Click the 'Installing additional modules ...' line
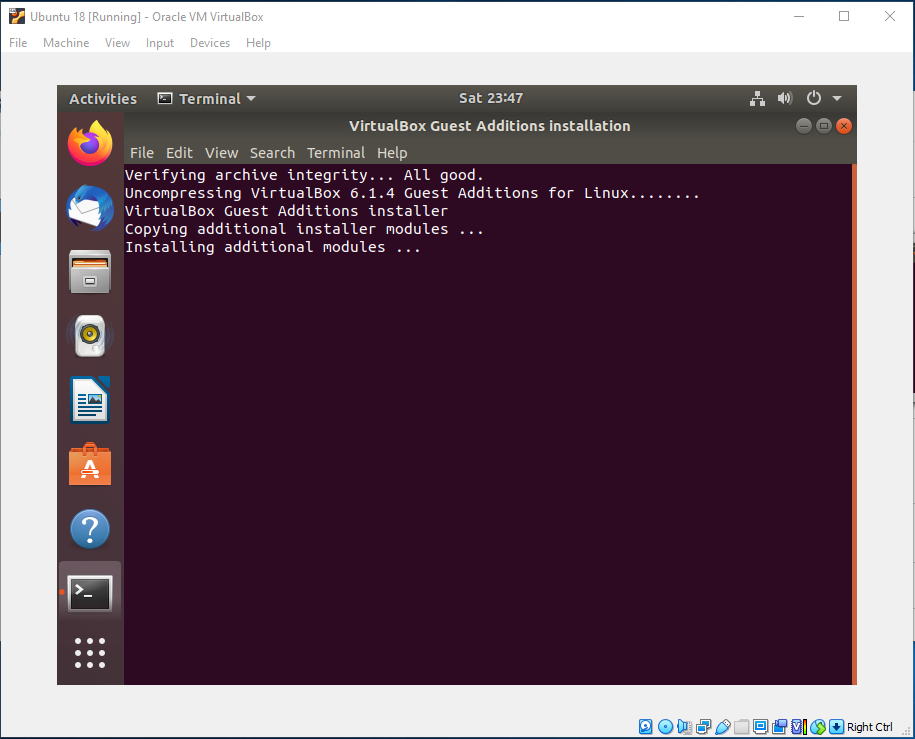 (x=273, y=247)
